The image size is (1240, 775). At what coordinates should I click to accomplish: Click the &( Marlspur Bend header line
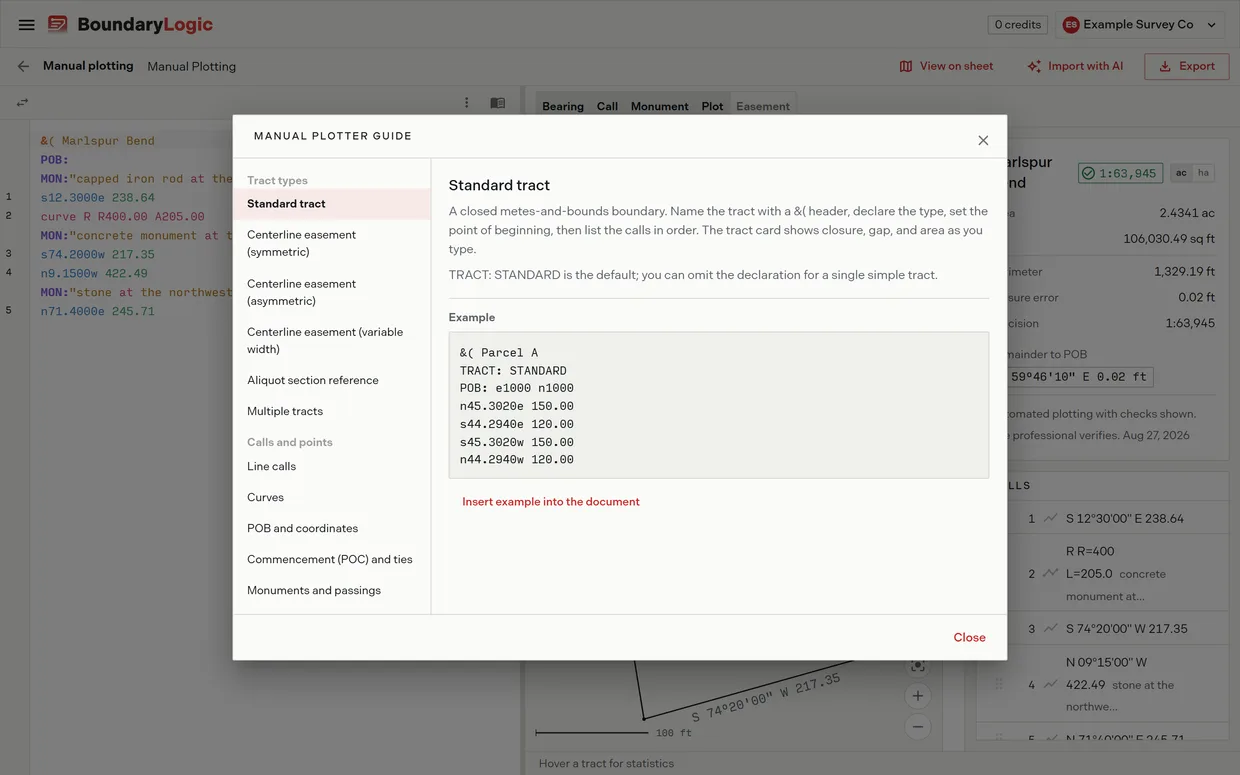point(98,141)
